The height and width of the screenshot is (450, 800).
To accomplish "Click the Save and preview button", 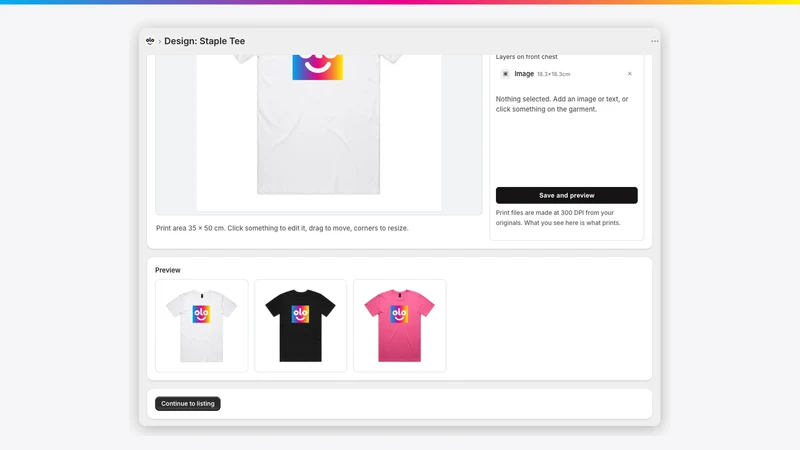I will click(x=566, y=195).
